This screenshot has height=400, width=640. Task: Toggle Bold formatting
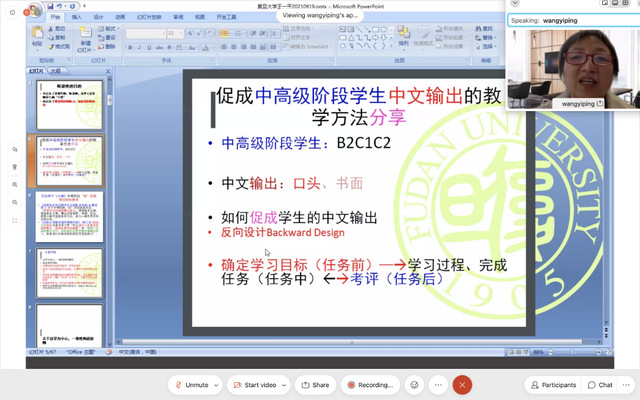click(x=130, y=48)
